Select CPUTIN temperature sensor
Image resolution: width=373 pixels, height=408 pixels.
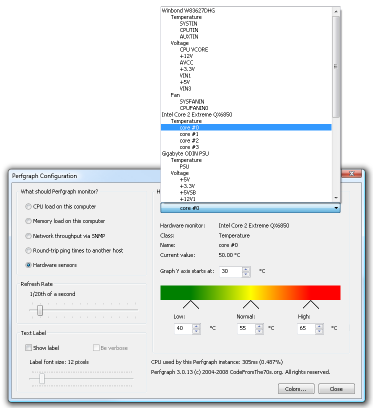pos(189,30)
